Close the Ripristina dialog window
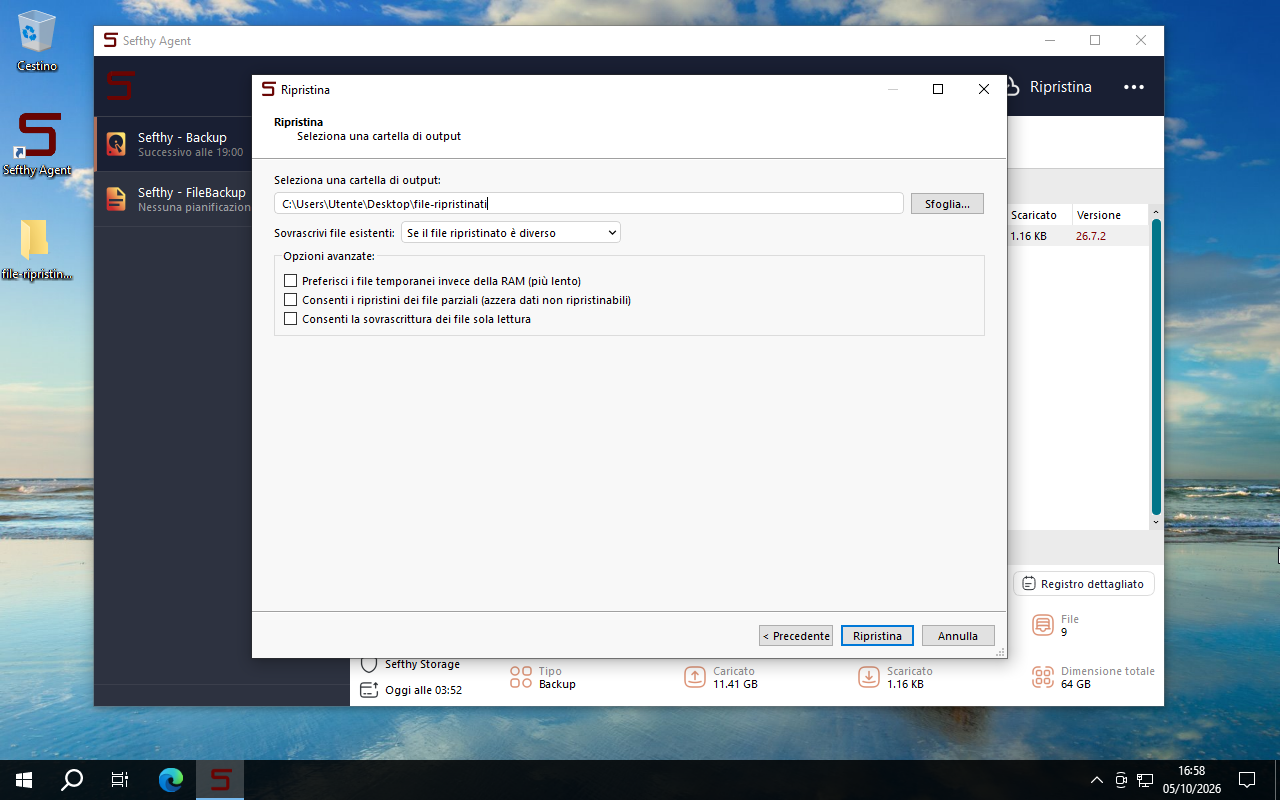This screenshot has height=800, width=1280. pos(984,89)
